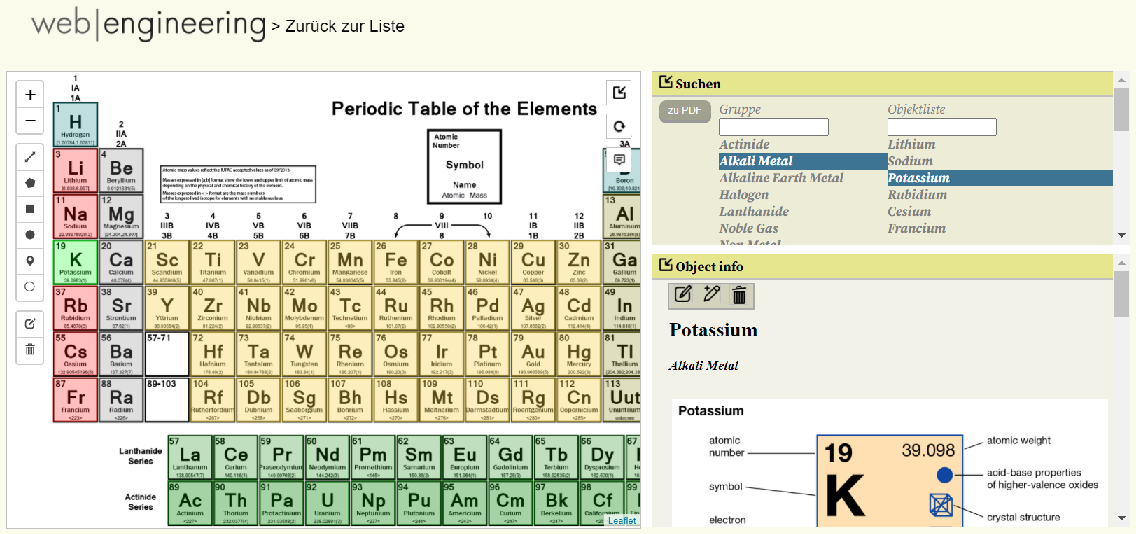The width and height of the screenshot is (1136, 534).
Task: Click the trash icon in Object info
Action: point(739,294)
